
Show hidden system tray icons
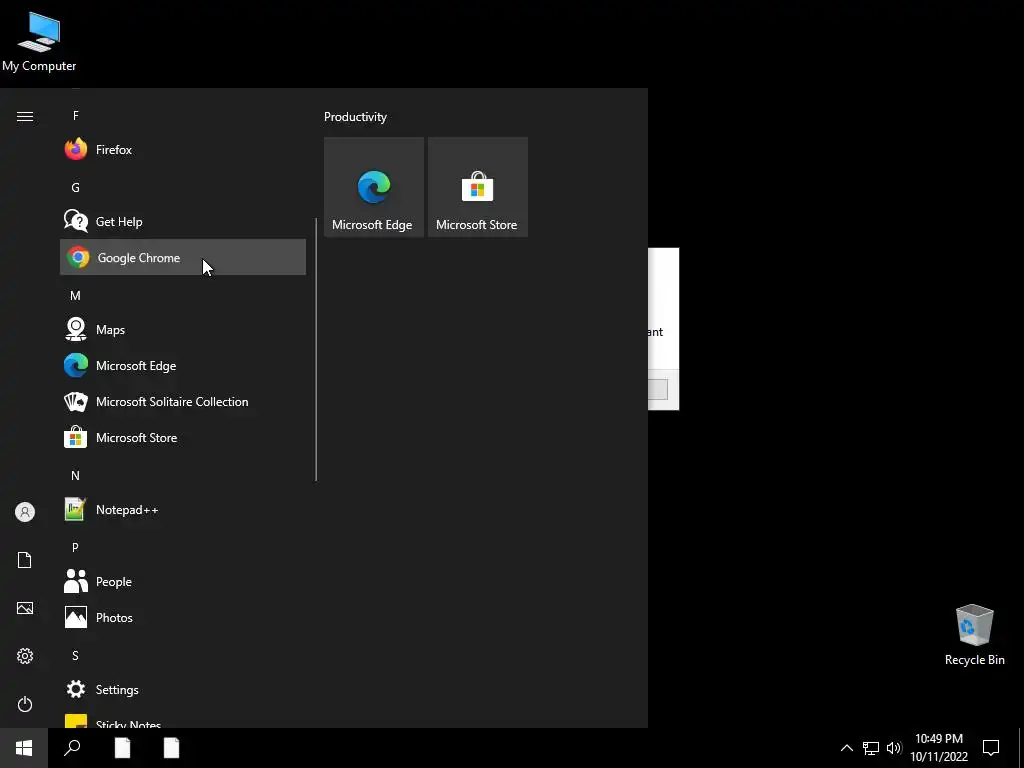pyautogui.click(x=846, y=748)
